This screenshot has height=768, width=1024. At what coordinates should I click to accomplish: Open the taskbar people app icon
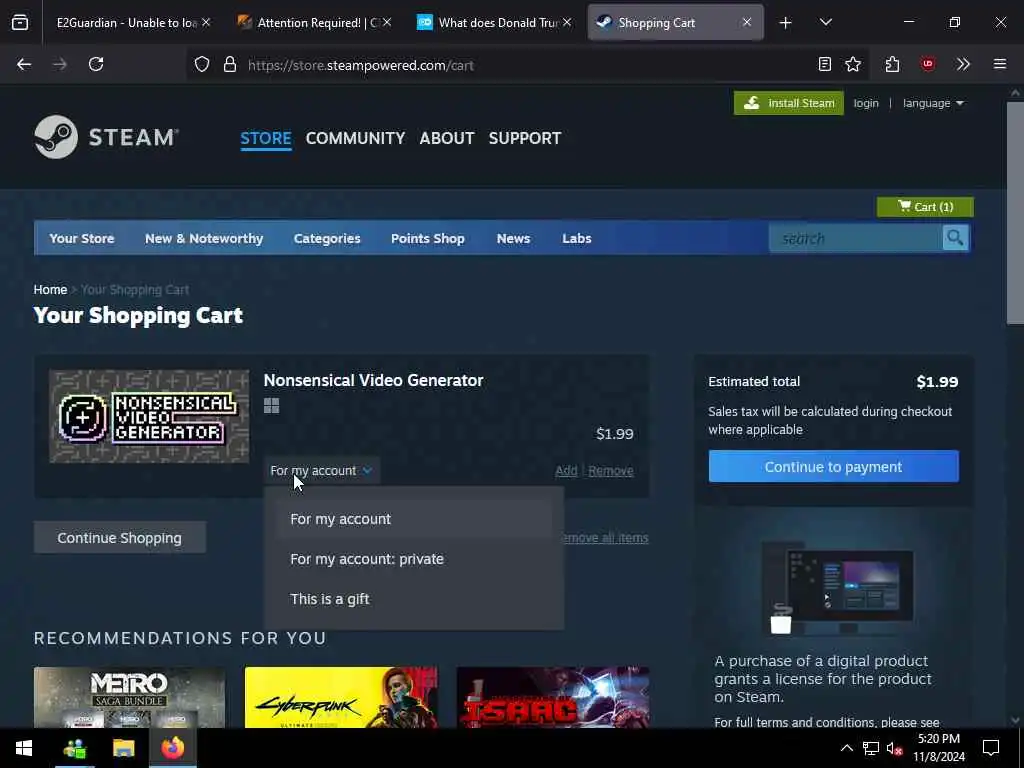(x=74, y=748)
